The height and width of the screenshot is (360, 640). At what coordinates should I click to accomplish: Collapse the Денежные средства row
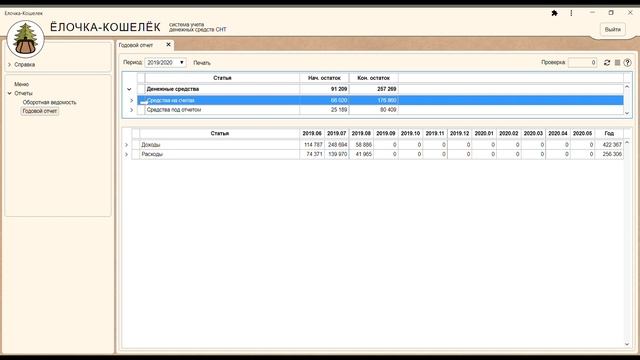click(129, 89)
